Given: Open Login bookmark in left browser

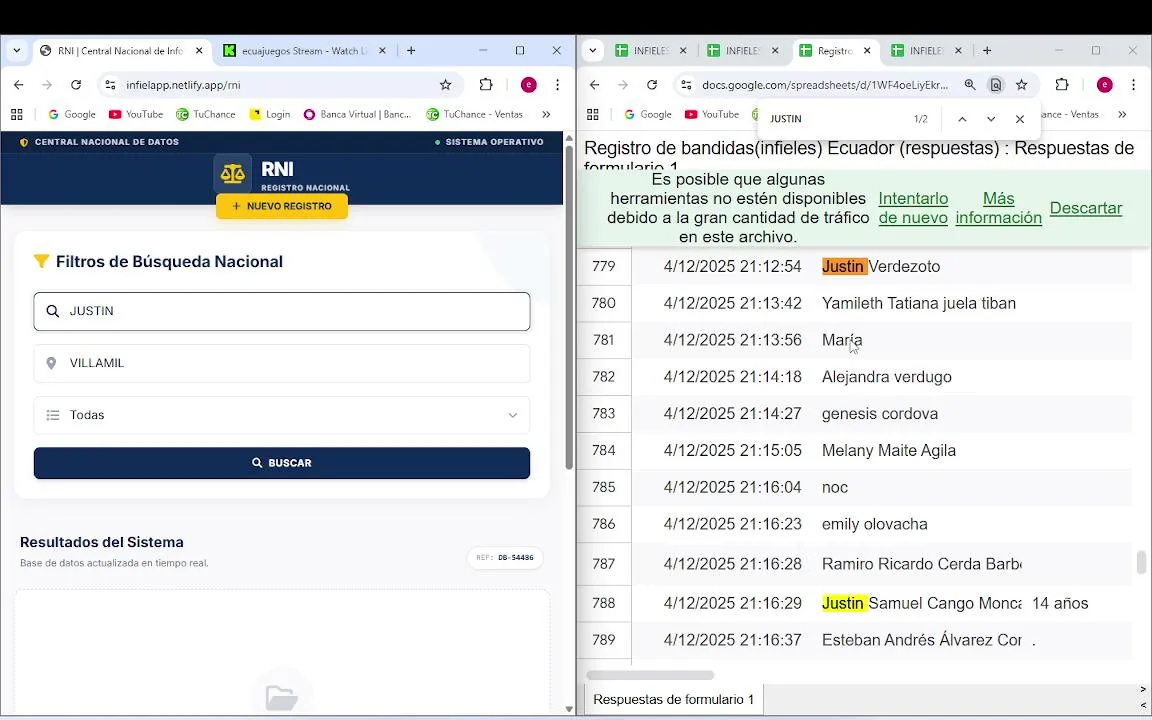Looking at the screenshot, I should (270, 115).
